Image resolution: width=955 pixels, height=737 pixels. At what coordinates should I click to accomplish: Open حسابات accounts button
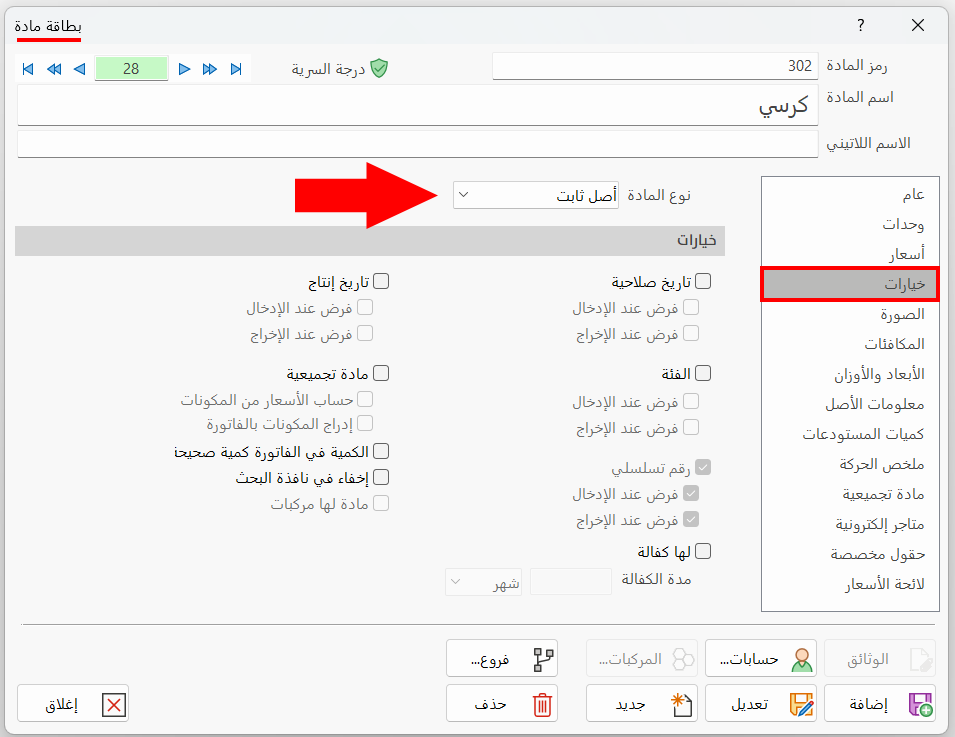coord(761,658)
